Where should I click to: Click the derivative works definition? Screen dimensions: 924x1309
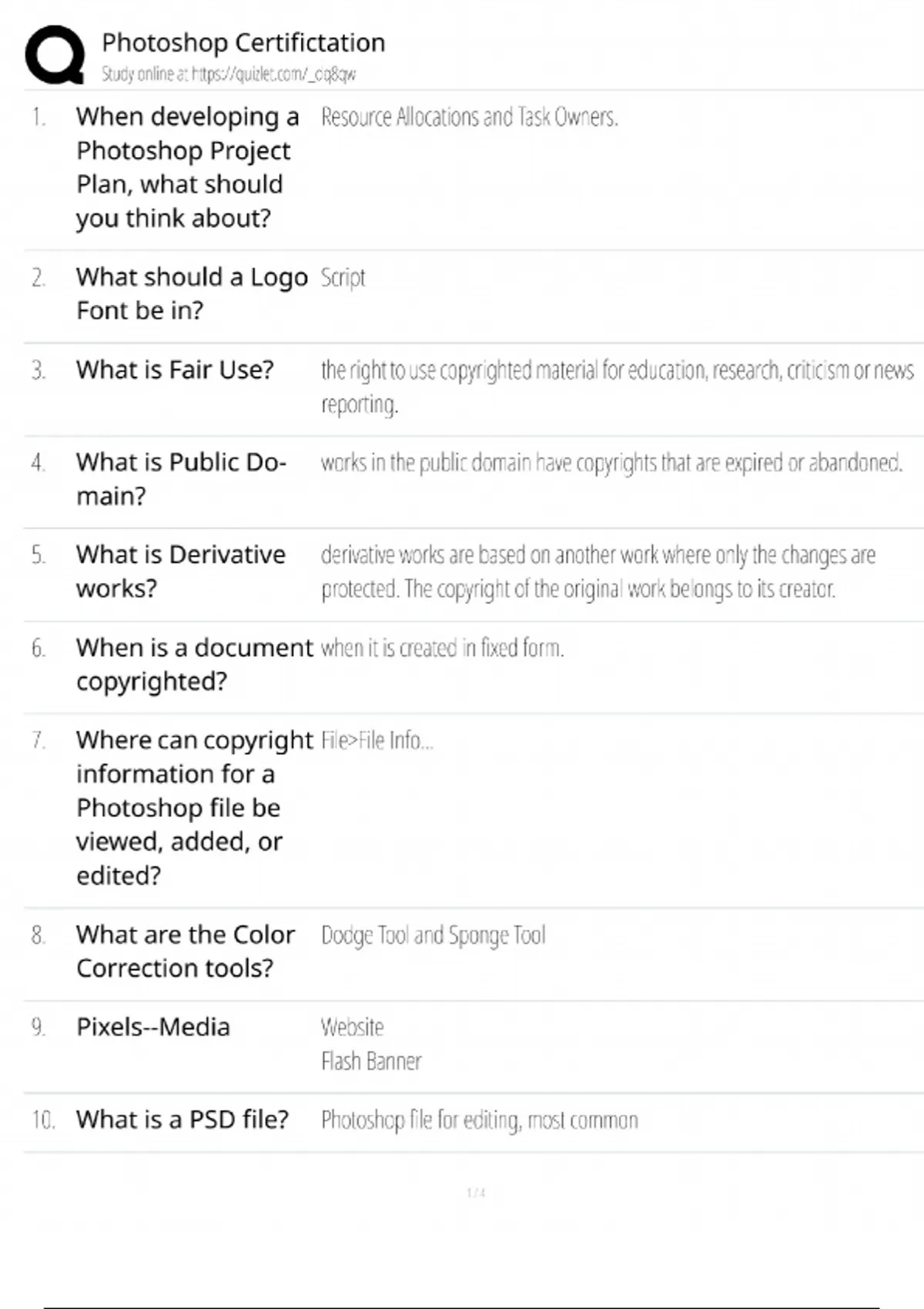coord(598,571)
